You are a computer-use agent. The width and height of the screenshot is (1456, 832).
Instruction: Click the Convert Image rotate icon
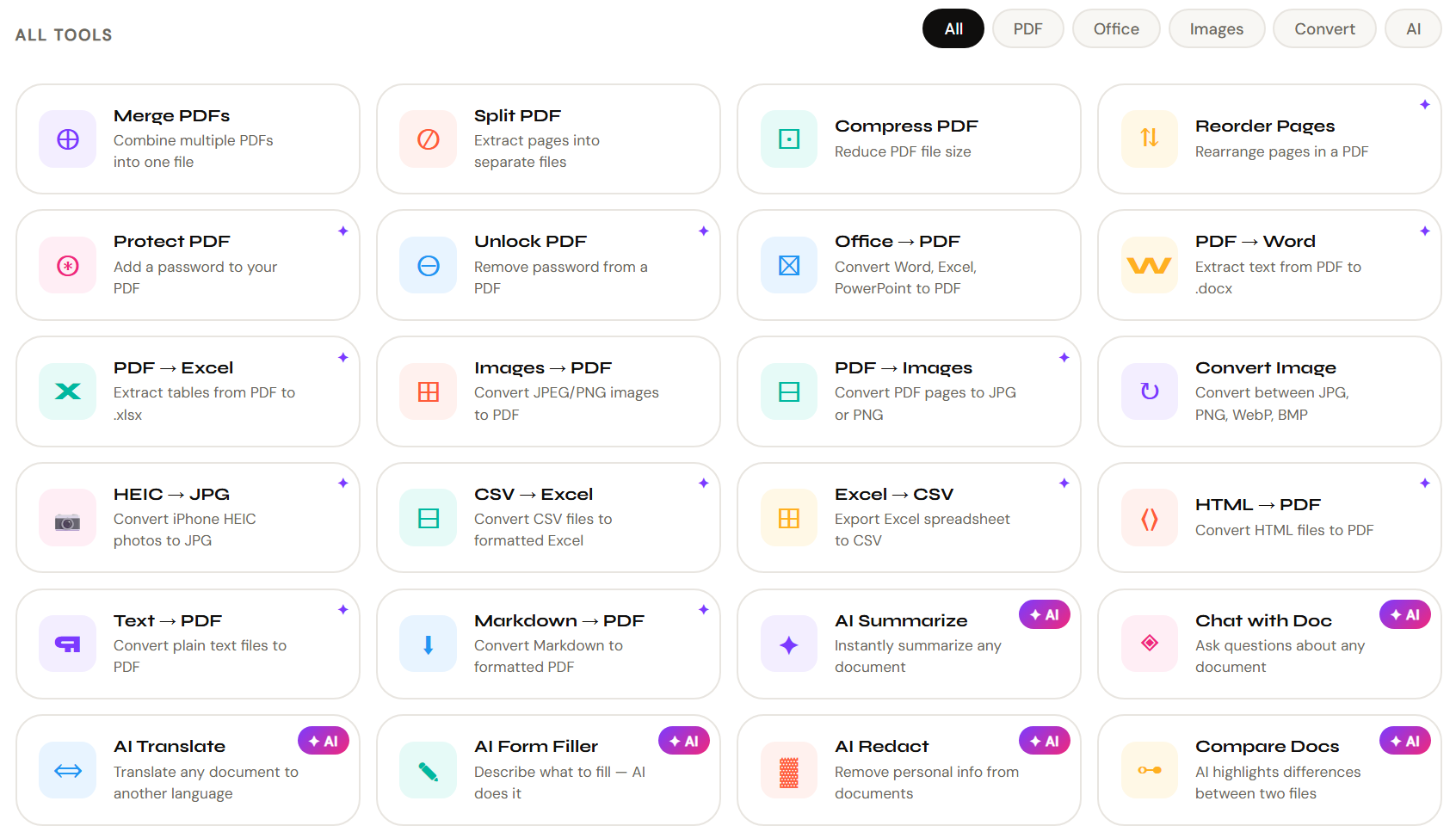pyautogui.click(x=1150, y=391)
